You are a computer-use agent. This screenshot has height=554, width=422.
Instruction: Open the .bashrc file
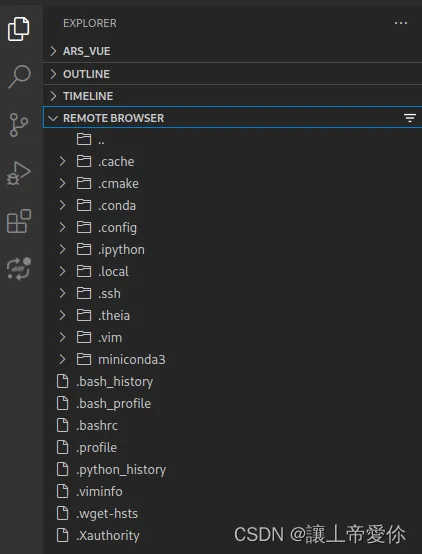233,425
